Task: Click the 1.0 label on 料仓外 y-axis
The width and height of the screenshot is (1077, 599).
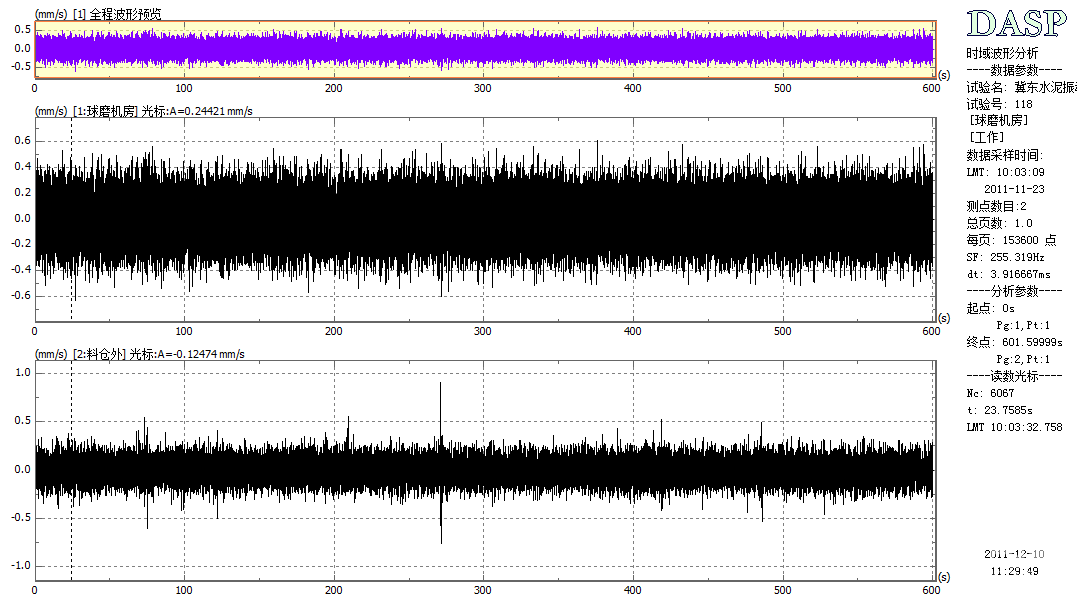Action: tap(23, 373)
